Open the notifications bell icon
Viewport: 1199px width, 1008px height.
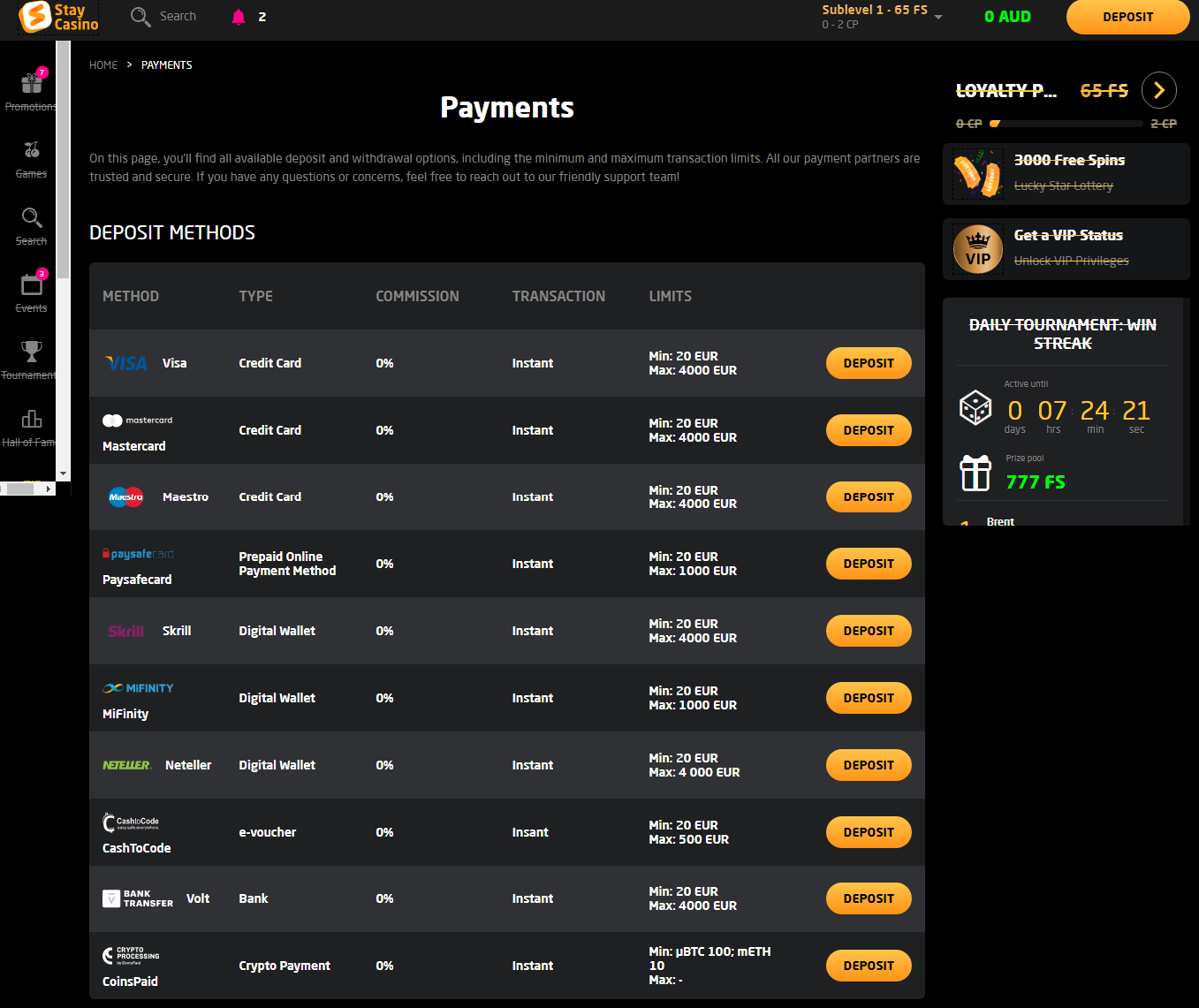(x=238, y=17)
